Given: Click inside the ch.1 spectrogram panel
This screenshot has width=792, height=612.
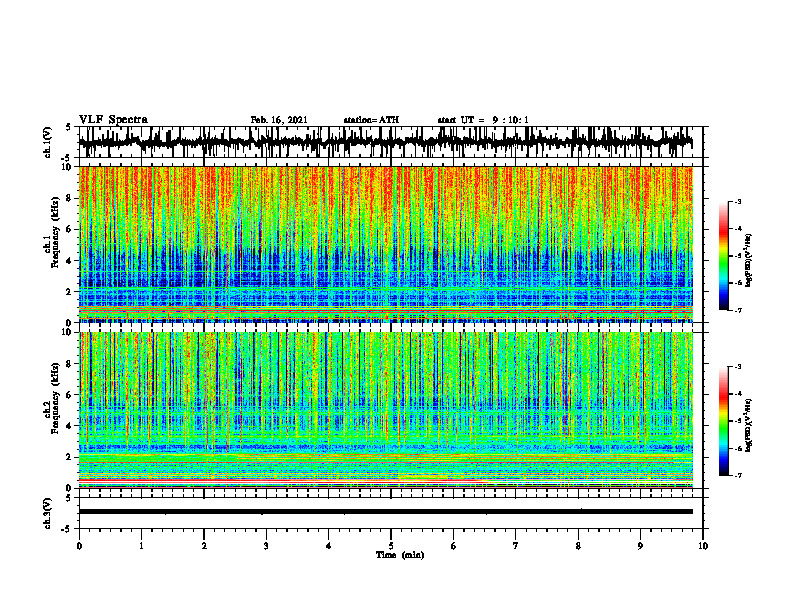Looking at the screenshot, I should coord(385,244).
